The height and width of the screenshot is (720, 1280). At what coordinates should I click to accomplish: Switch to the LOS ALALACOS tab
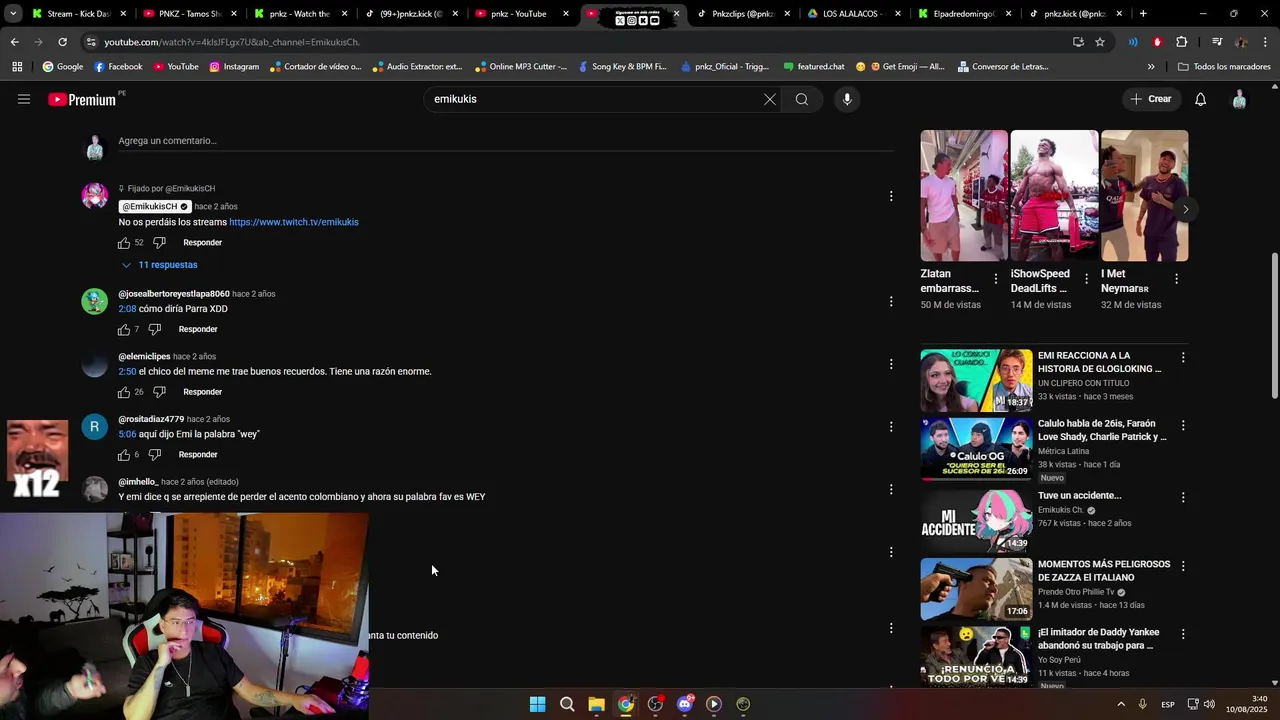(x=853, y=14)
